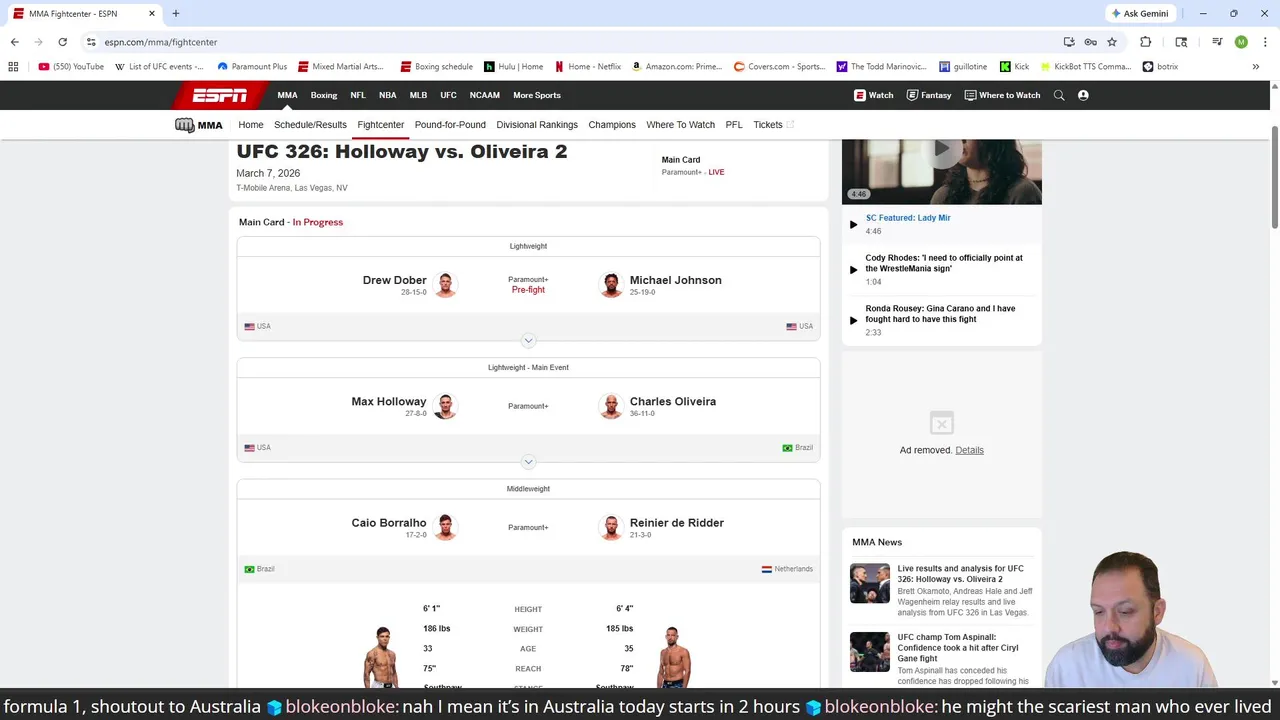Open the Paramount Plus bookmark
This screenshot has width=1280, height=720.
point(252,67)
